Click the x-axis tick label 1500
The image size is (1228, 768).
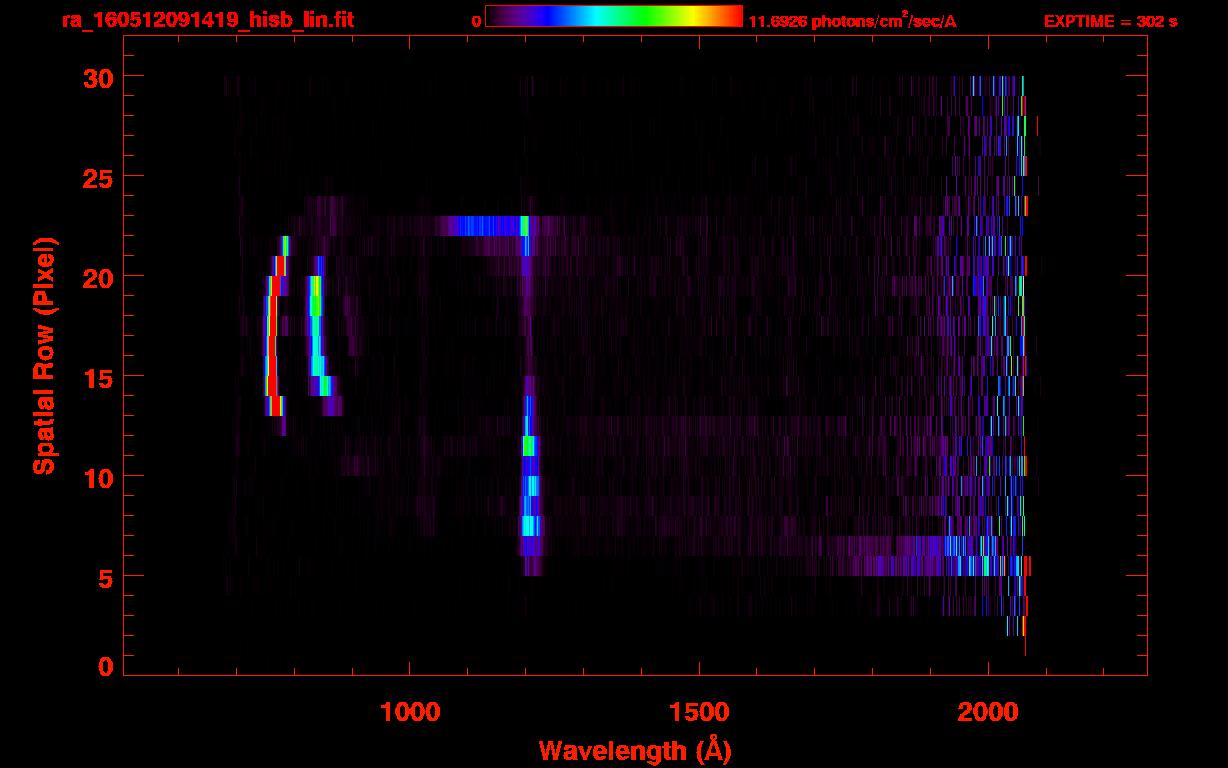[699, 712]
